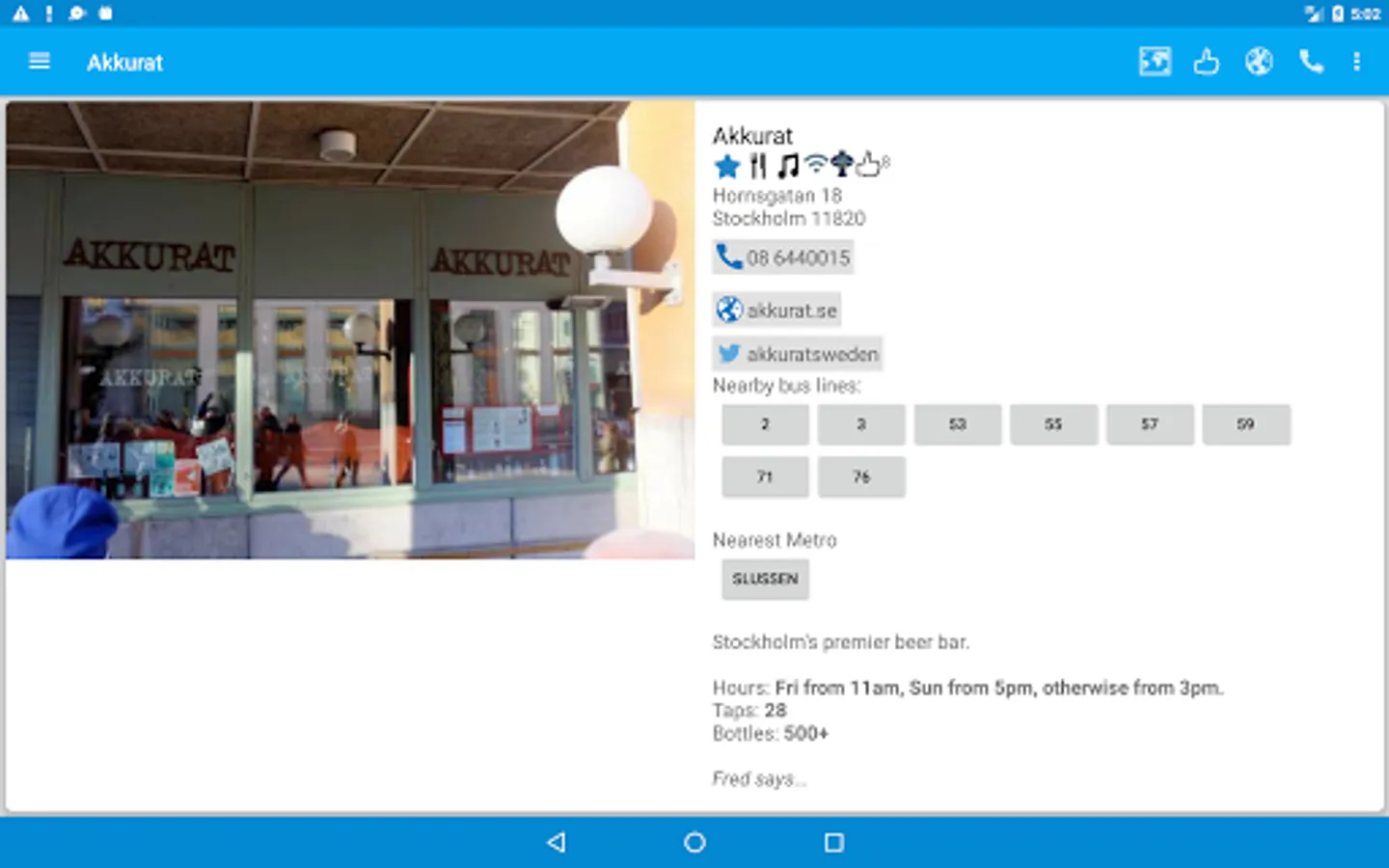
Task: Select bus line 2
Action: (765, 424)
